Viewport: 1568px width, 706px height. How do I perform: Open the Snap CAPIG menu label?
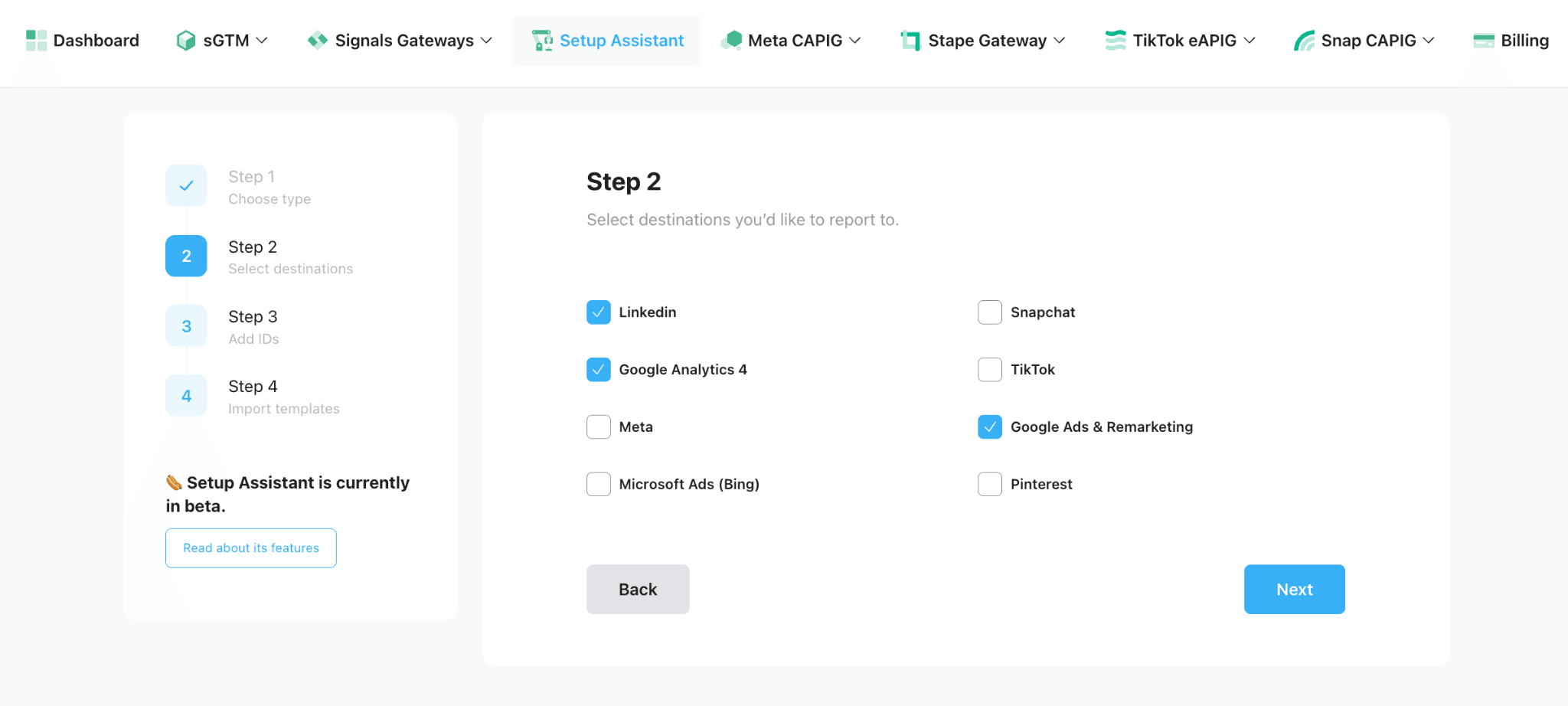pos(1369,41)
